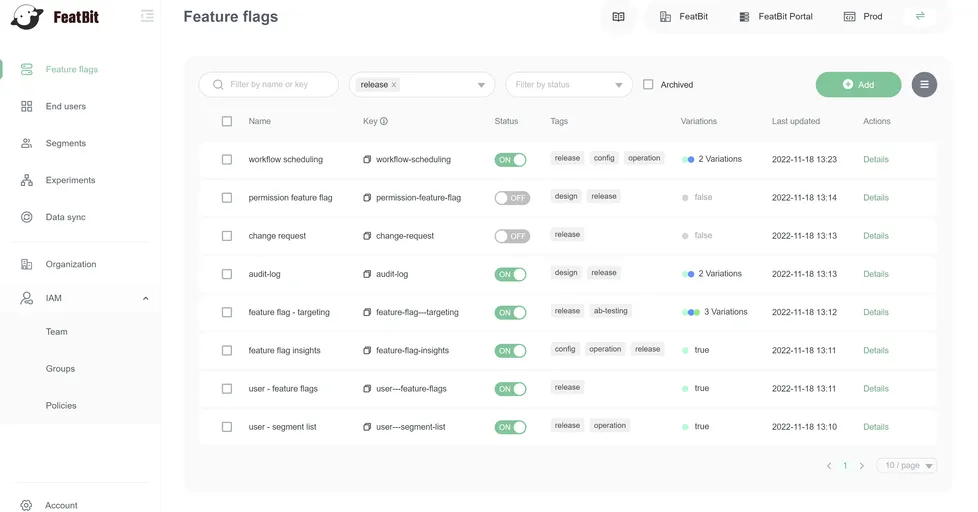978x512 pixels.
Task: Click the search magnifier icon
Action: click(218, 85)
